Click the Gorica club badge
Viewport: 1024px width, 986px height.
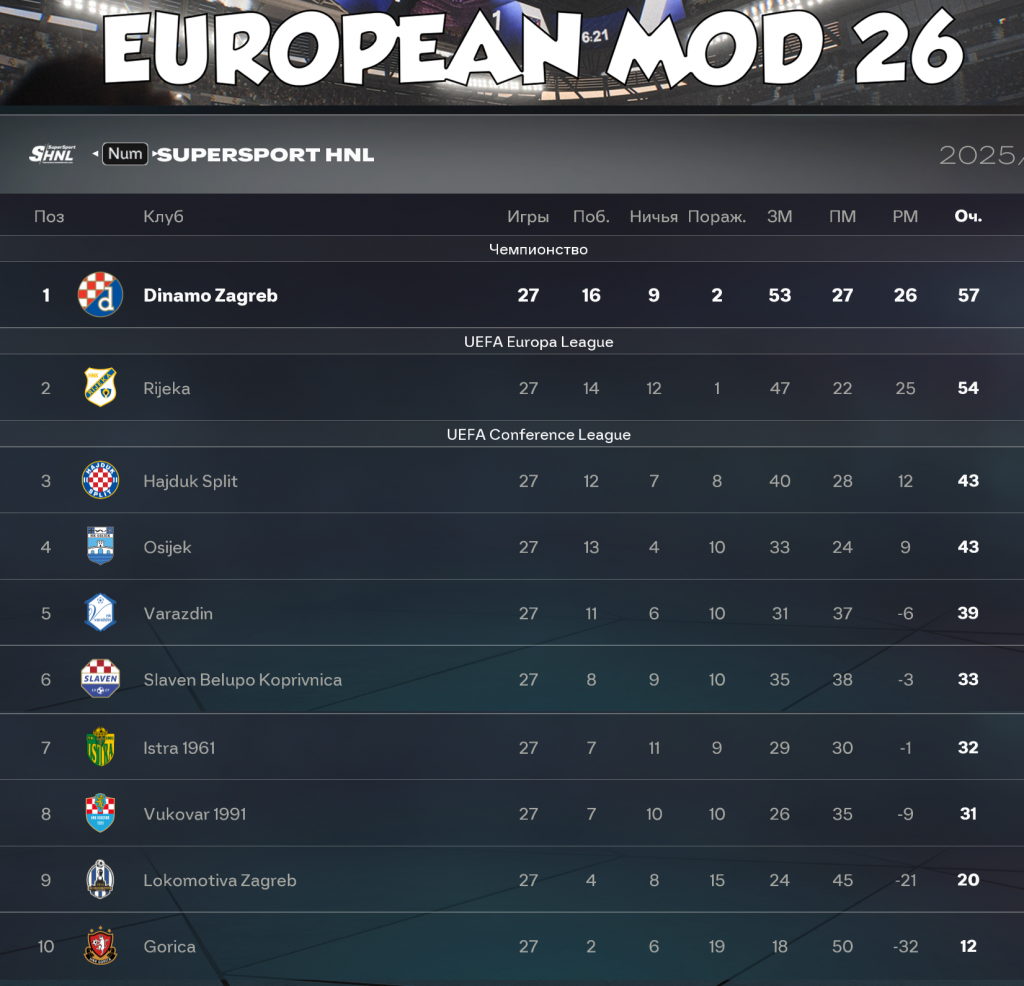(x=100, y=946)
